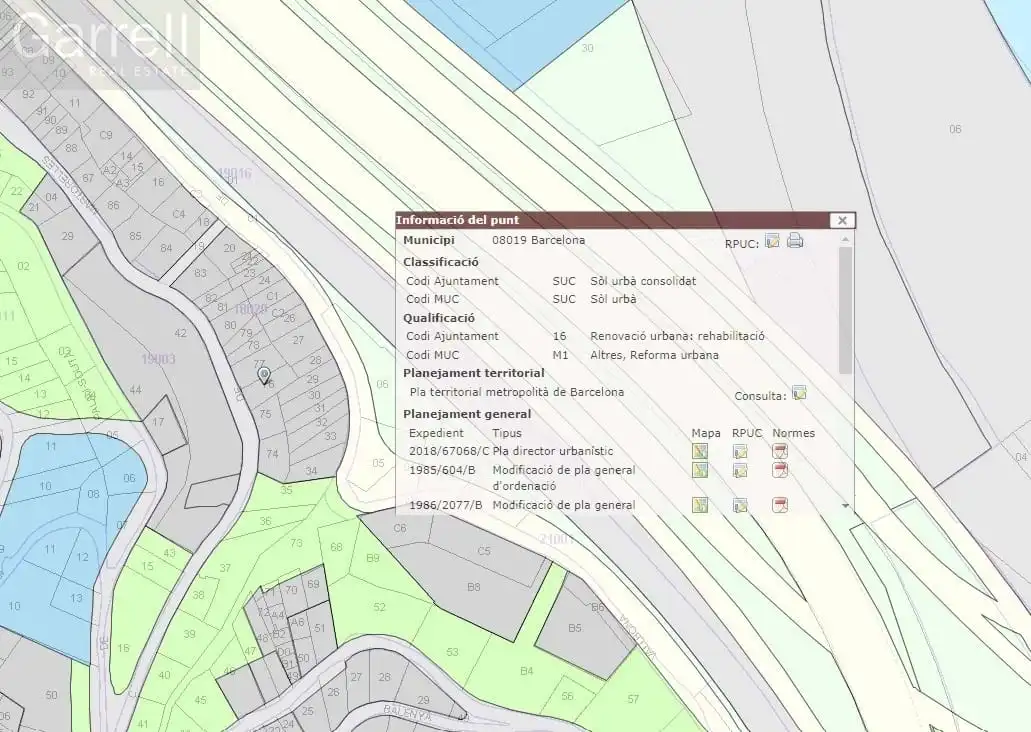Open the Mapa icon for expedient 2018/67068/C
1031x732 pixels.
(700, 451)
